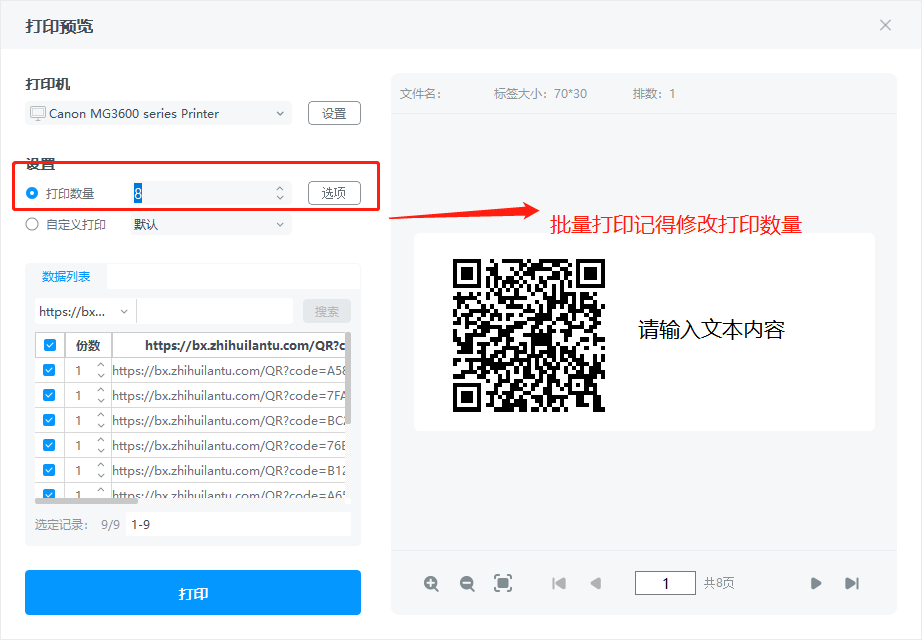Select the 打印数量 radio button

pos(33,193)
